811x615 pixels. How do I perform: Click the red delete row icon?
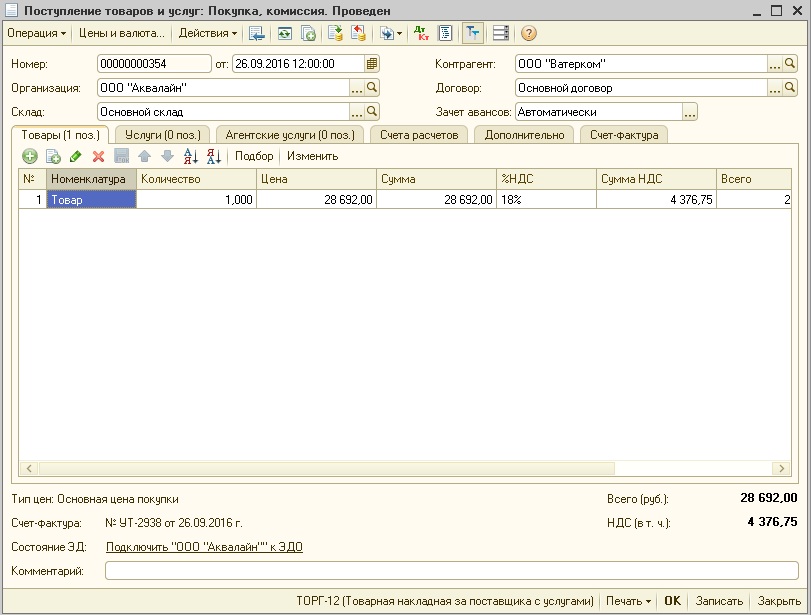98,156
